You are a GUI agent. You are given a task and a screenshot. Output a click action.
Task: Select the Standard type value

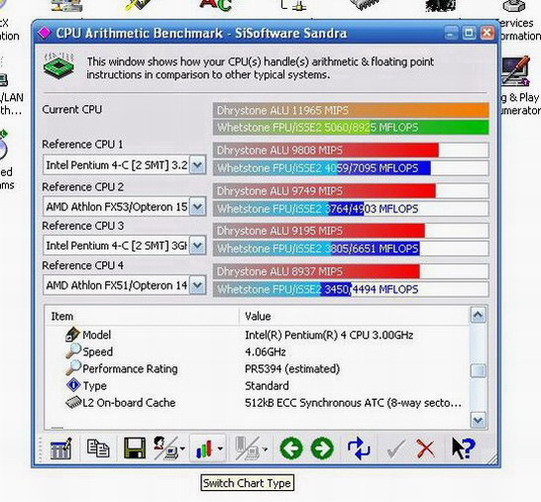(x=267, y=386)
